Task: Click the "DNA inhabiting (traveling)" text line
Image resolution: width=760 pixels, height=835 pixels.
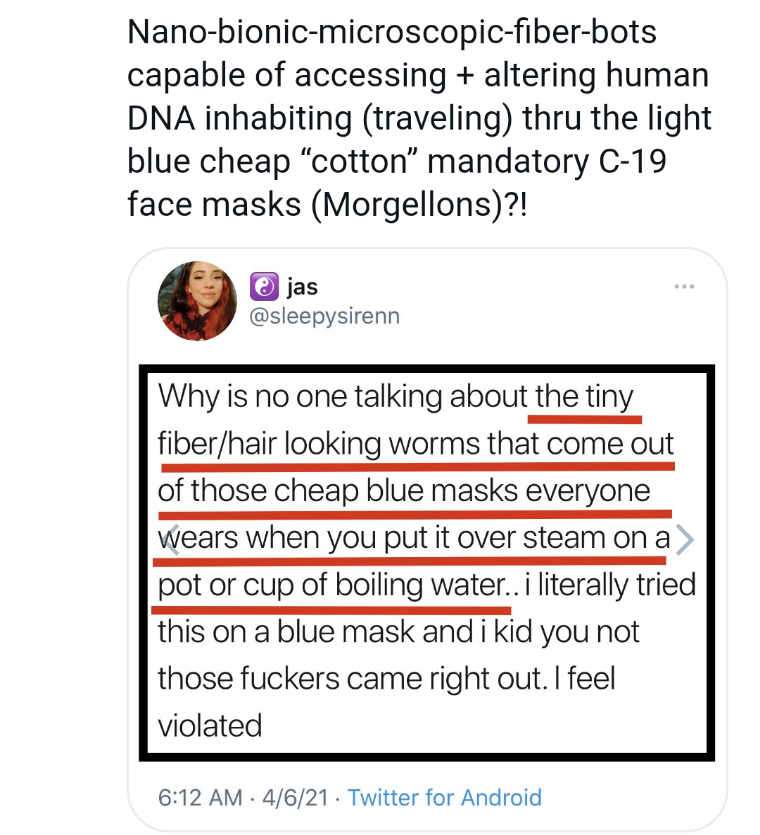Action: [335, 119]
